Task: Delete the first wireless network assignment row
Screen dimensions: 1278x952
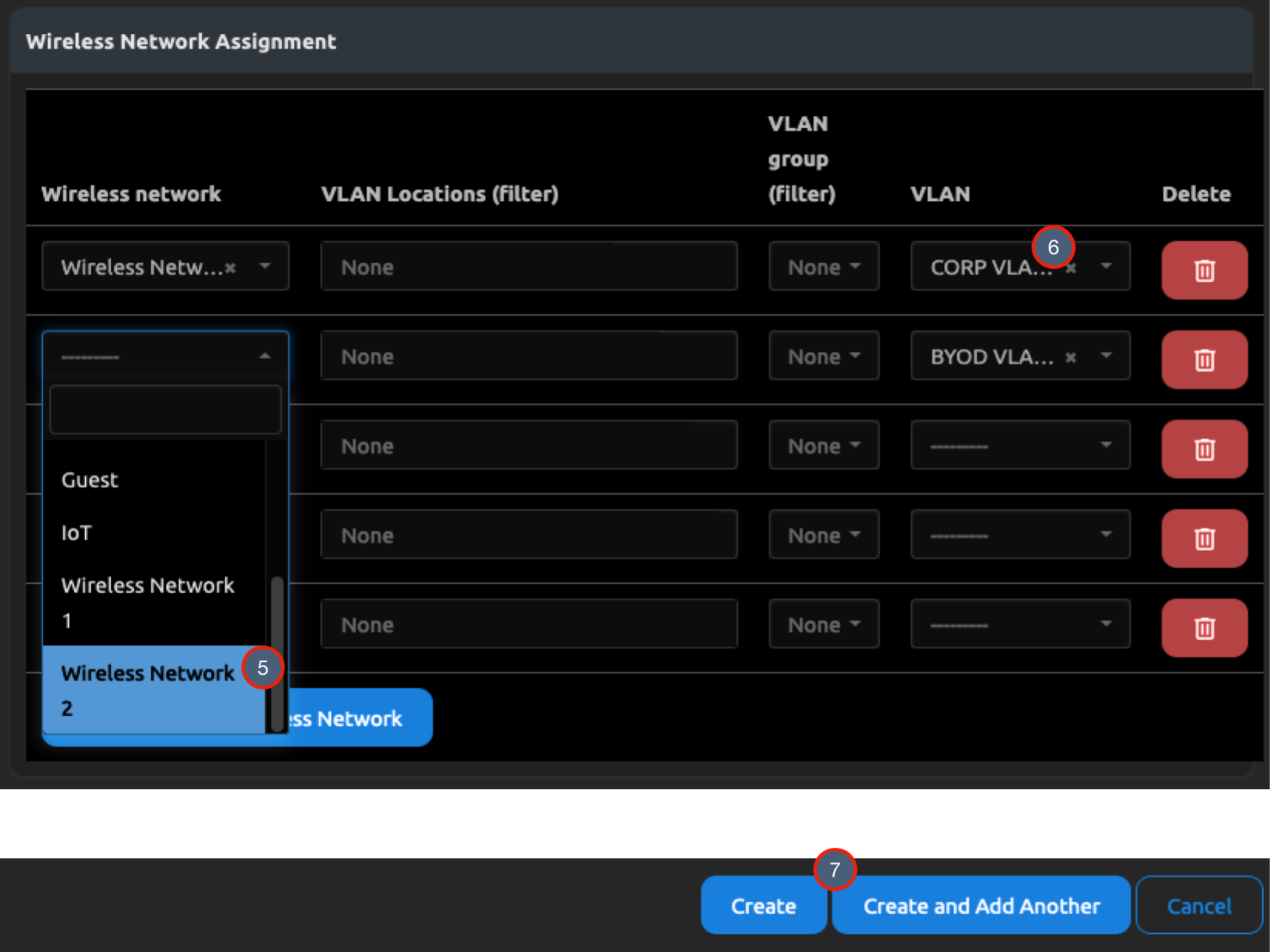Action: pyautogui.click(x=1203, y=269)
